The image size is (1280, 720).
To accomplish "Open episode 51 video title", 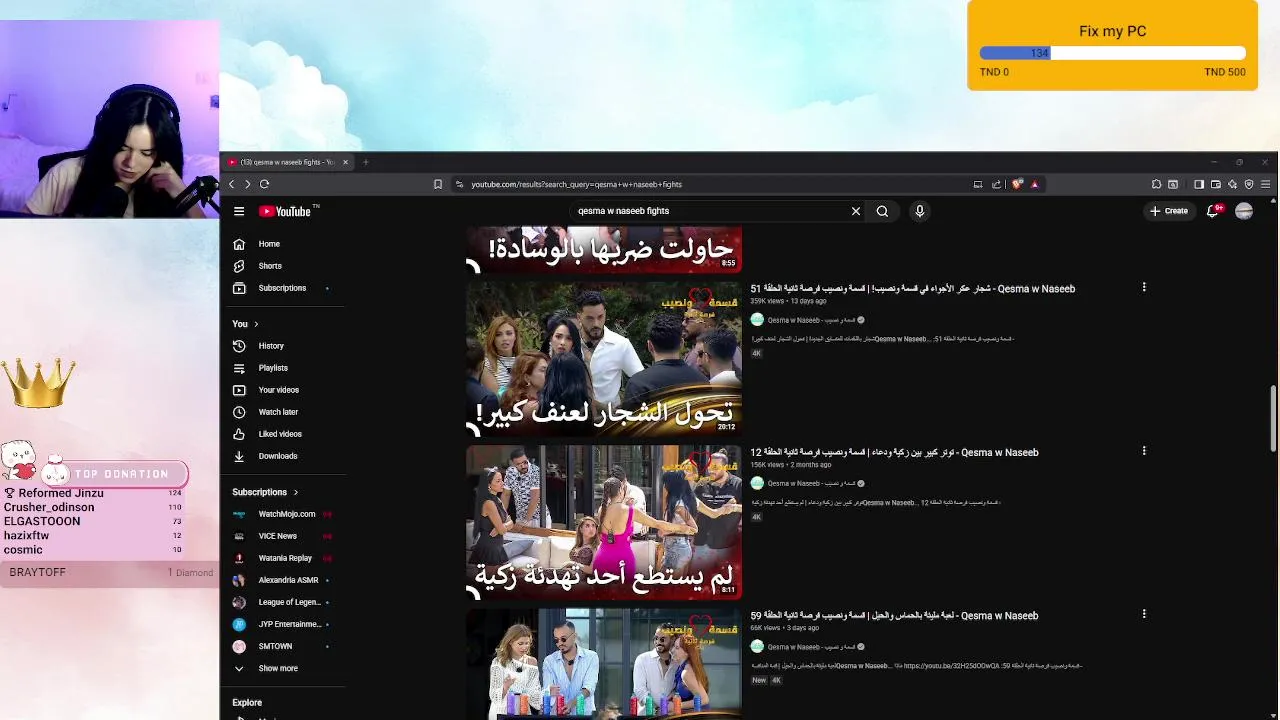I will [x=913, y=289].
